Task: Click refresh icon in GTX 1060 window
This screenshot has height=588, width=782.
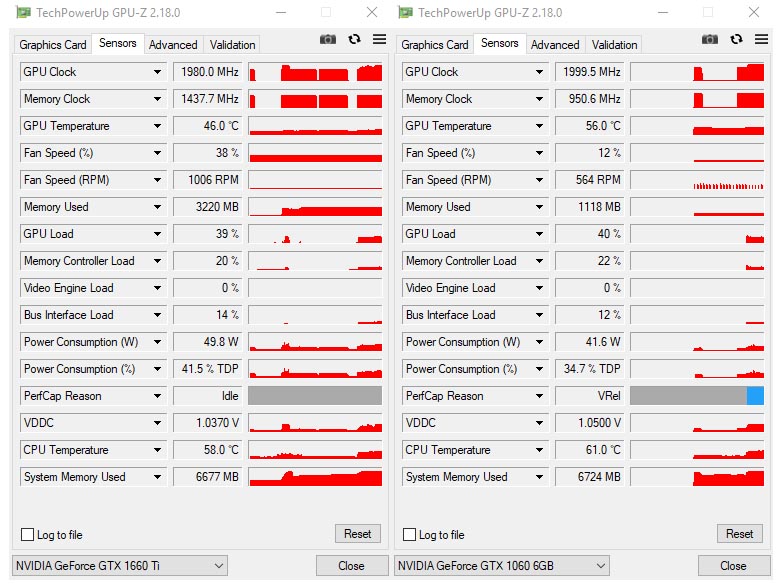Action: tap(736, 39)
